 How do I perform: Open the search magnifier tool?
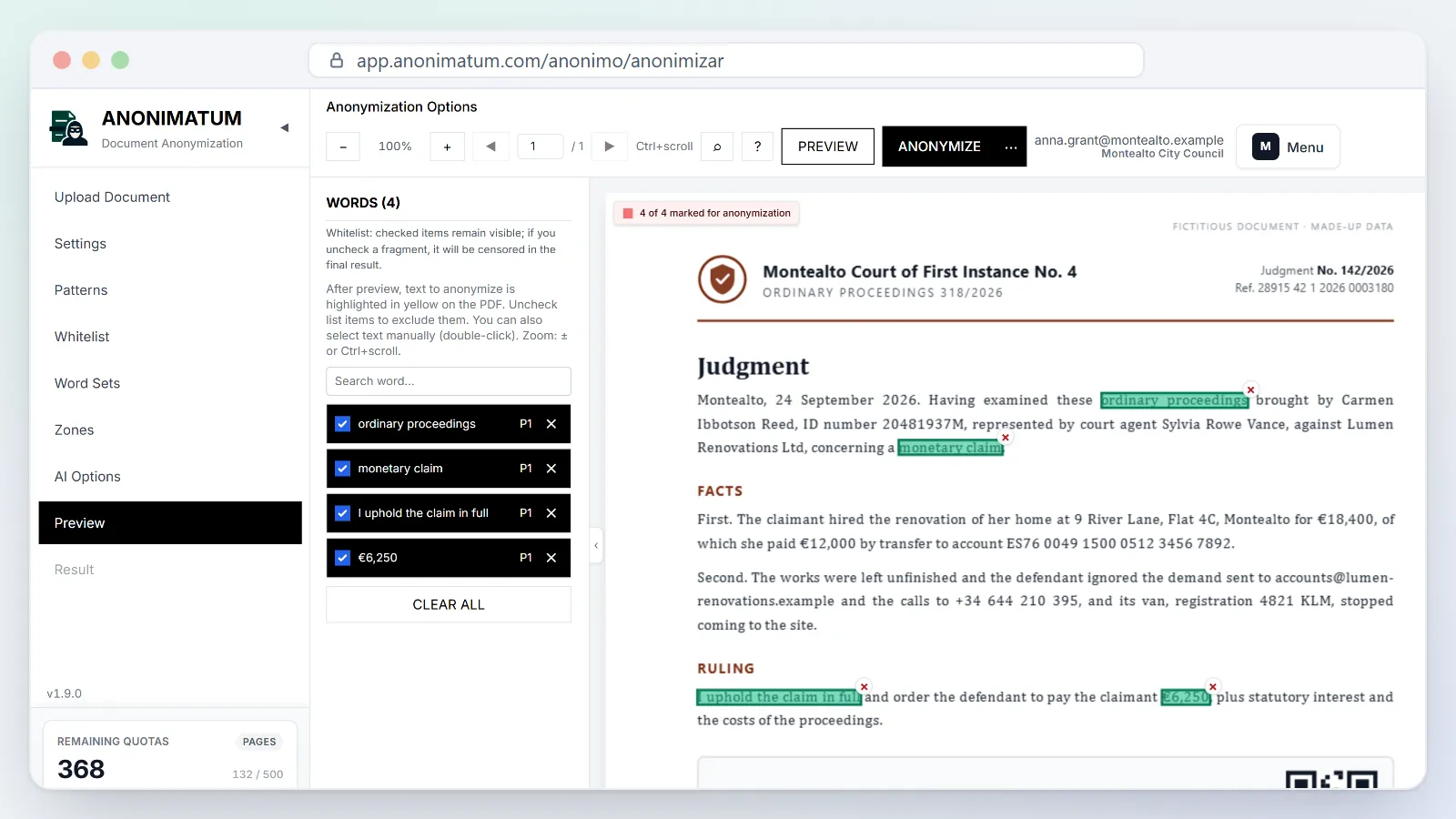(717, 147)
